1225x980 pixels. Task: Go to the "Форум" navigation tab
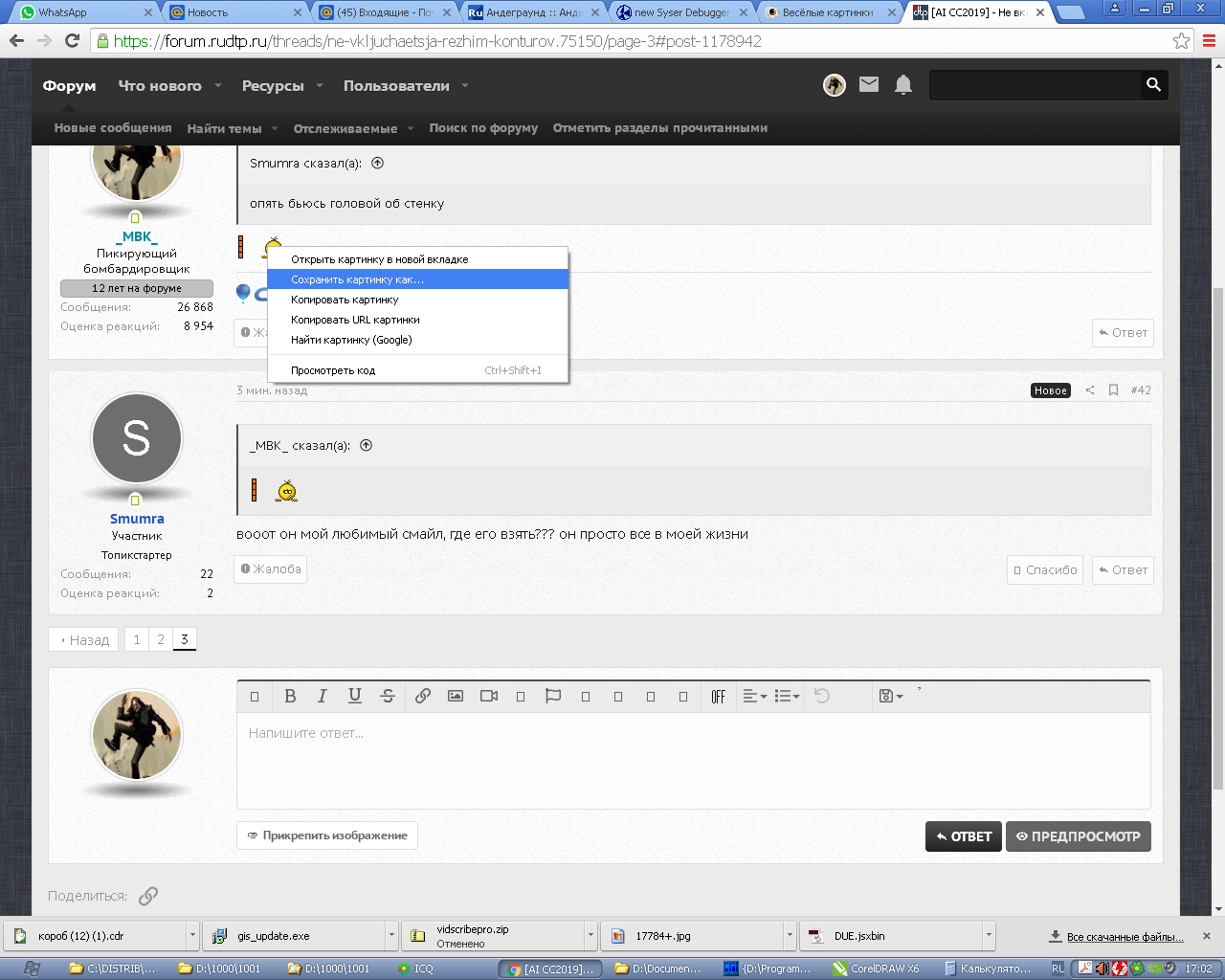point(70,85)
